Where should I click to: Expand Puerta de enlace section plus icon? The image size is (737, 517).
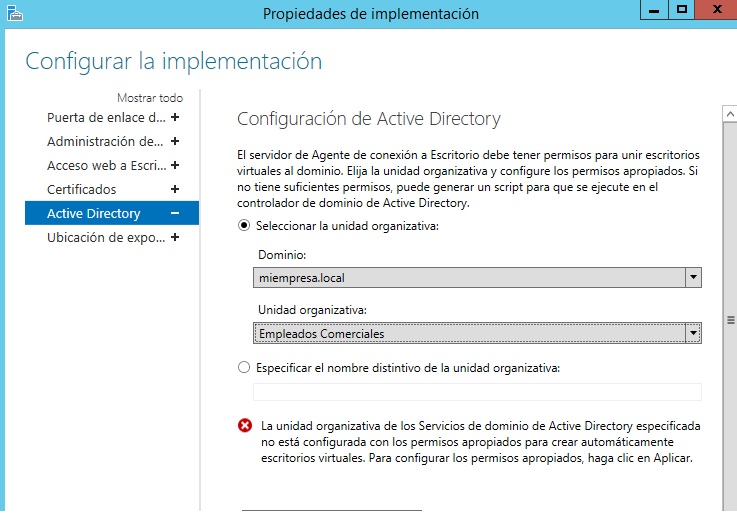175,117
